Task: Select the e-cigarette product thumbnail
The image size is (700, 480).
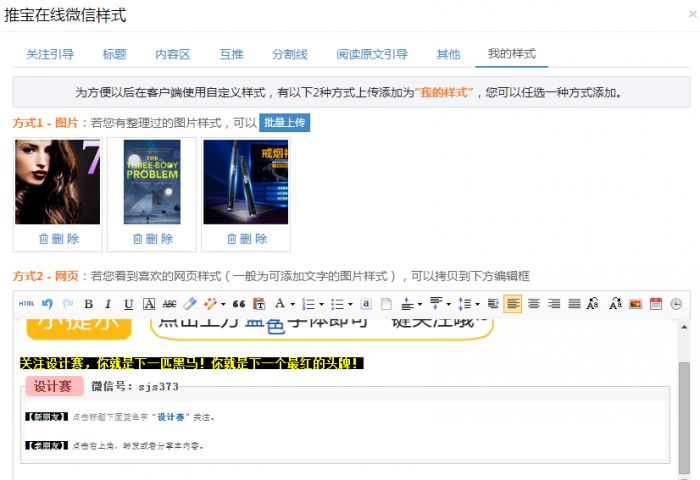Action: (246, 182)
